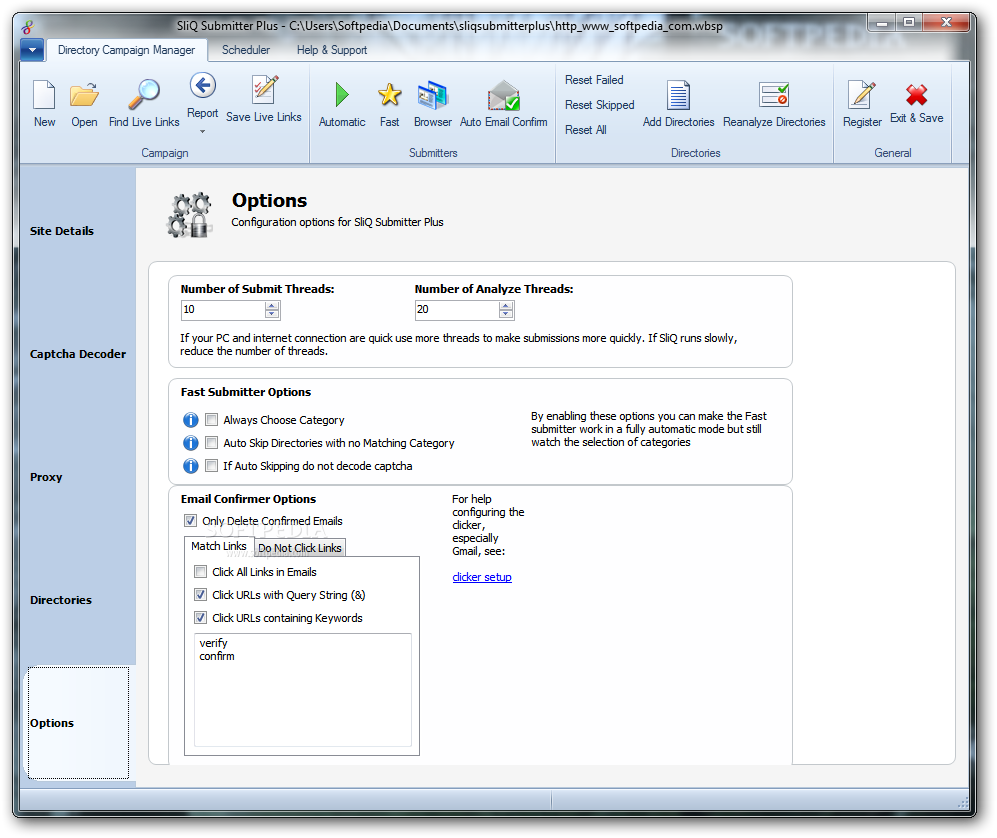Open a campaign with the Open folder icon
The image size is (997, 838).
(84, 95)
